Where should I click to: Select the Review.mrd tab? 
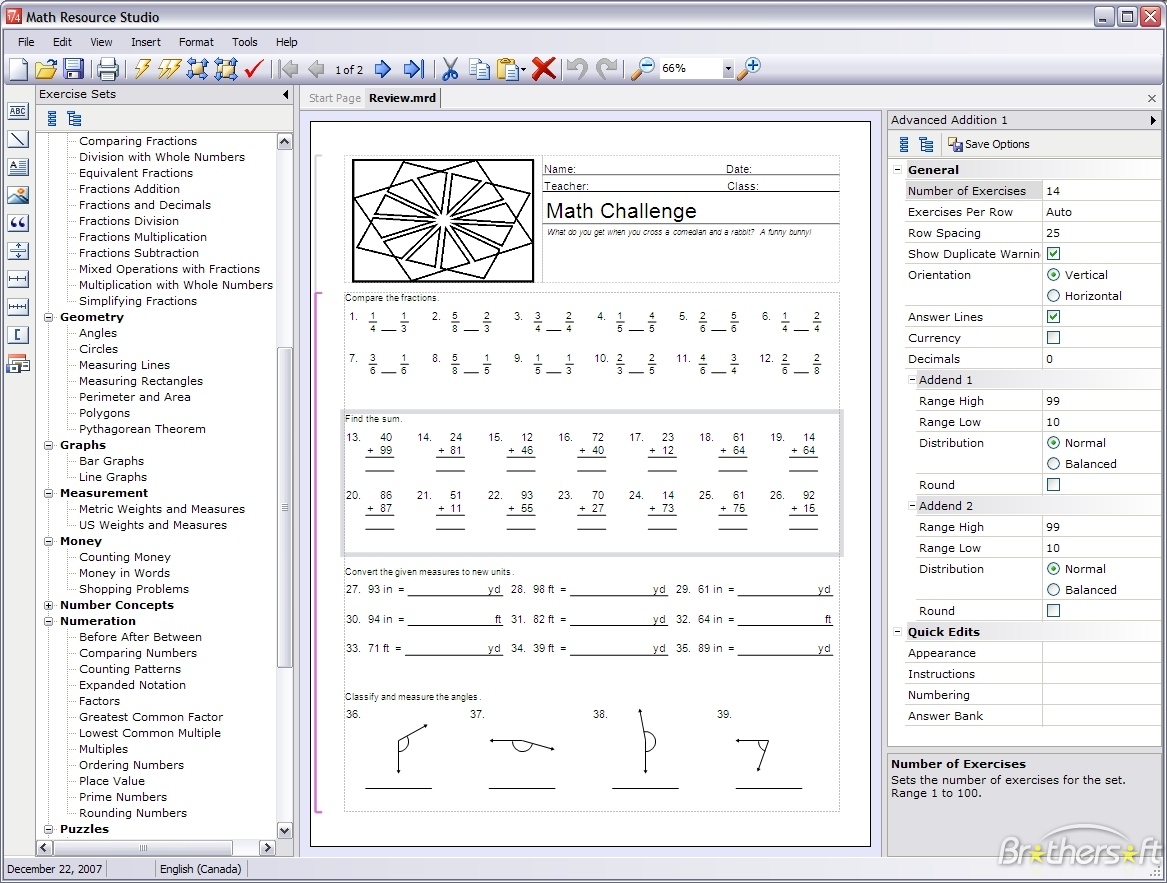tap(403, 98)
